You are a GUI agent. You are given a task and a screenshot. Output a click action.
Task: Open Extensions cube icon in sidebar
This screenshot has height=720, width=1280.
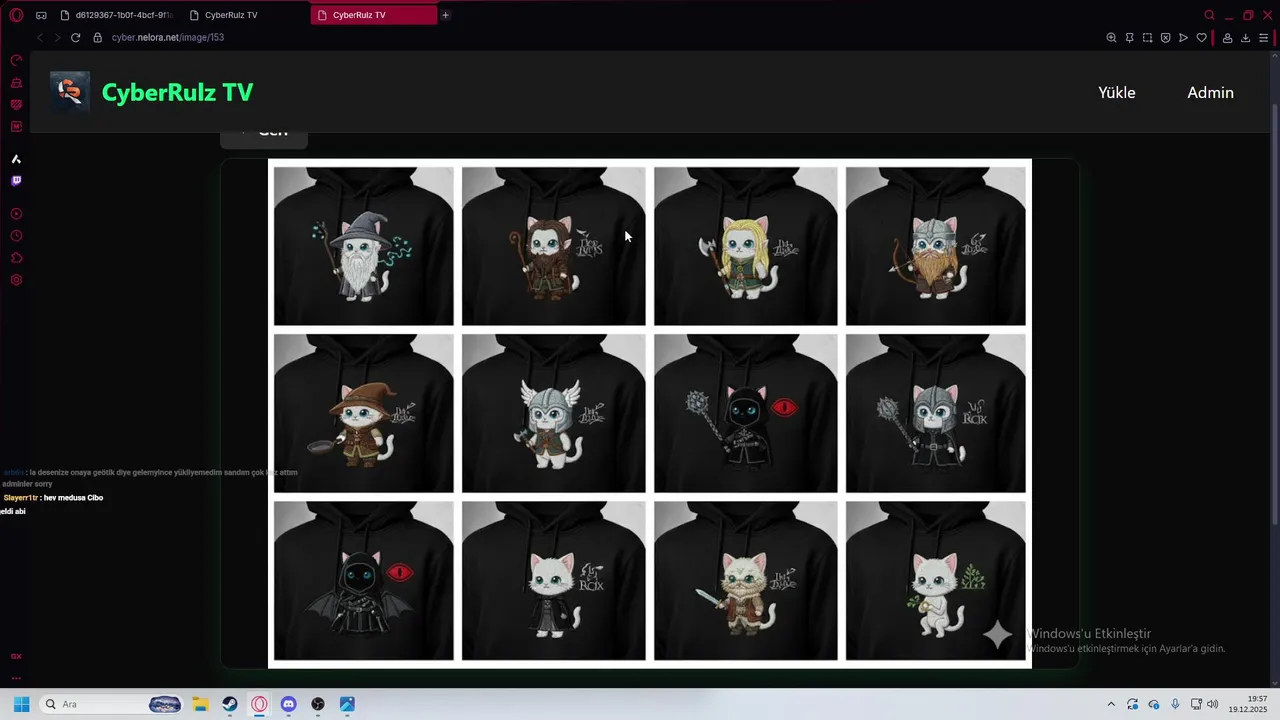[x=16, y=258]
